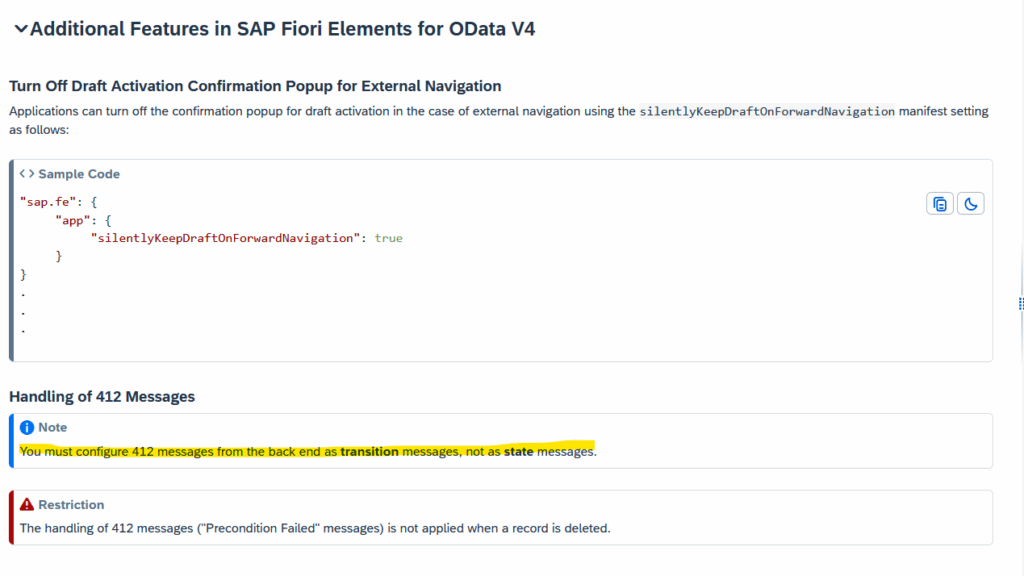1024x576 pixels.
Task: Click the text 'Applications can turn off the confirmation popup'
Action: point(145,111)
